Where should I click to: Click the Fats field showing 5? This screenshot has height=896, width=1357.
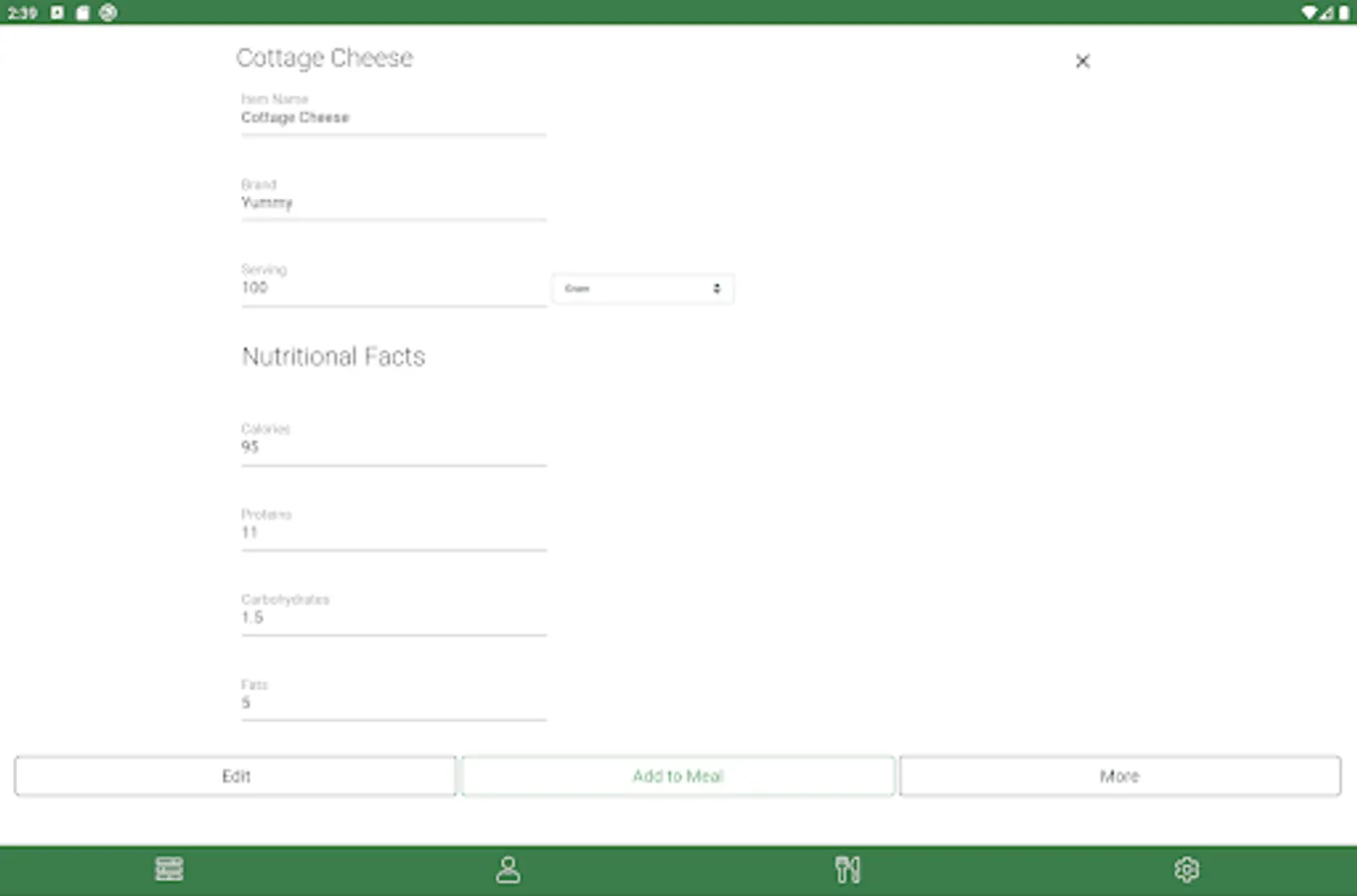coord(393,703)
